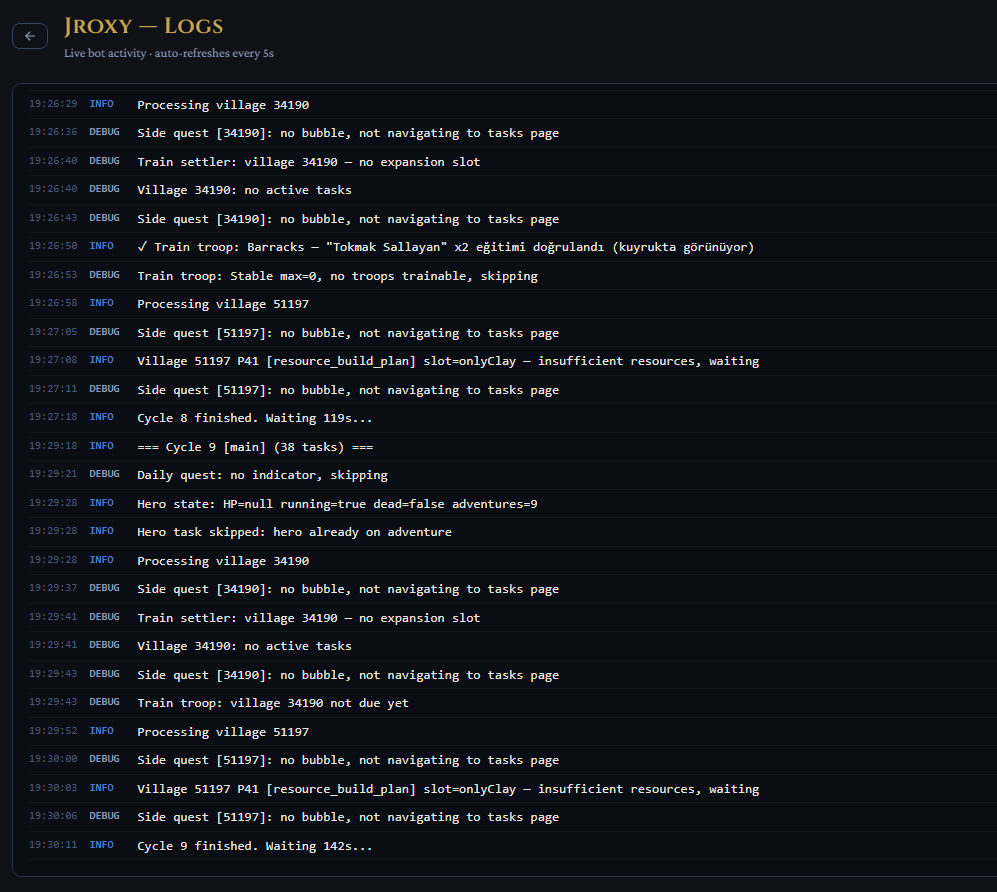Click the DEBUG label at 19:26:53

(104, 275)
